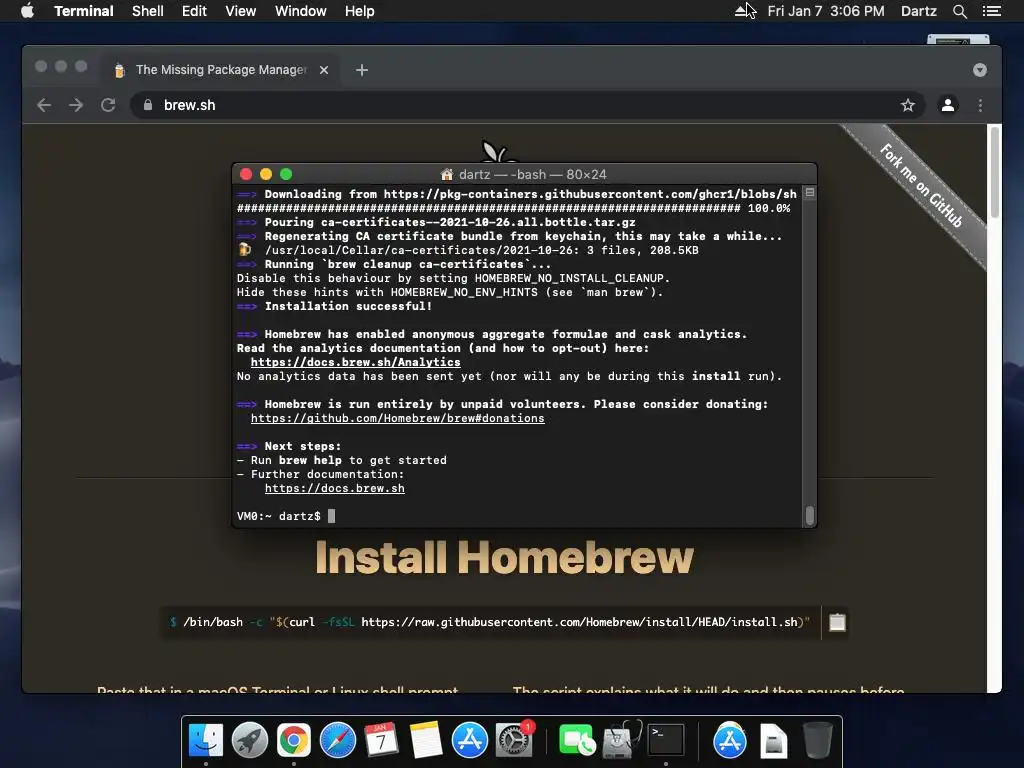
Task: Open the tab search dropdown in Chrome
Action: (980, 70)
